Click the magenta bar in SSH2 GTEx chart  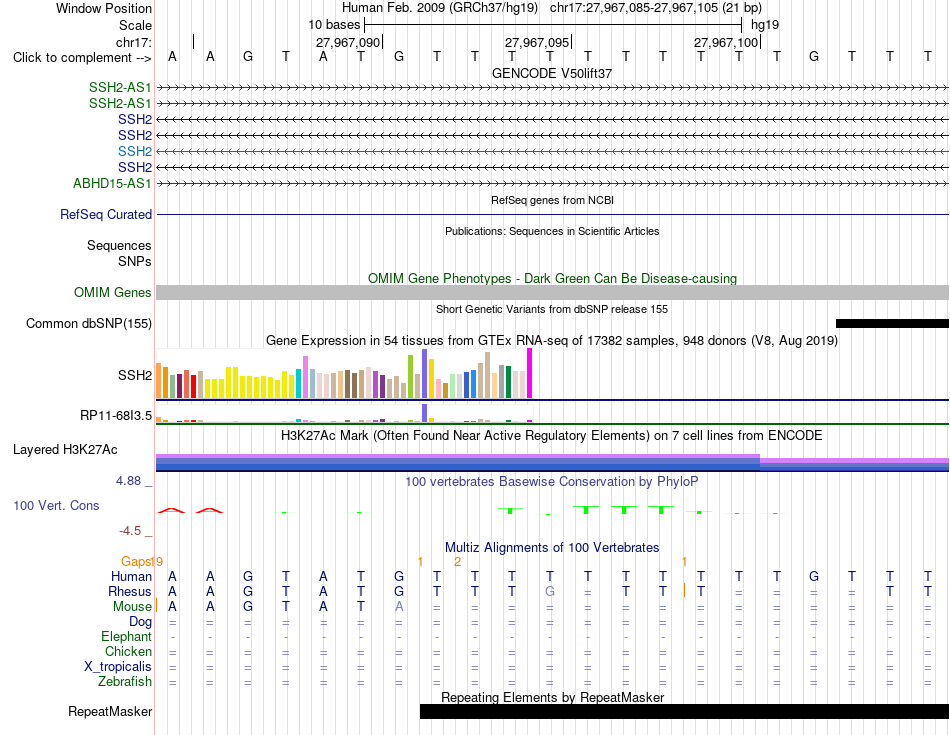pos(530,373)
